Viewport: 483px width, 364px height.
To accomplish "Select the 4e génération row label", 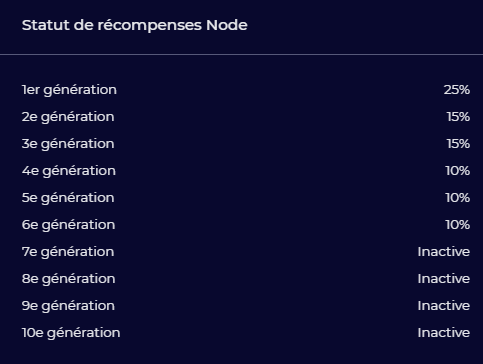I will pyautogui.click(x=69, y=171).
